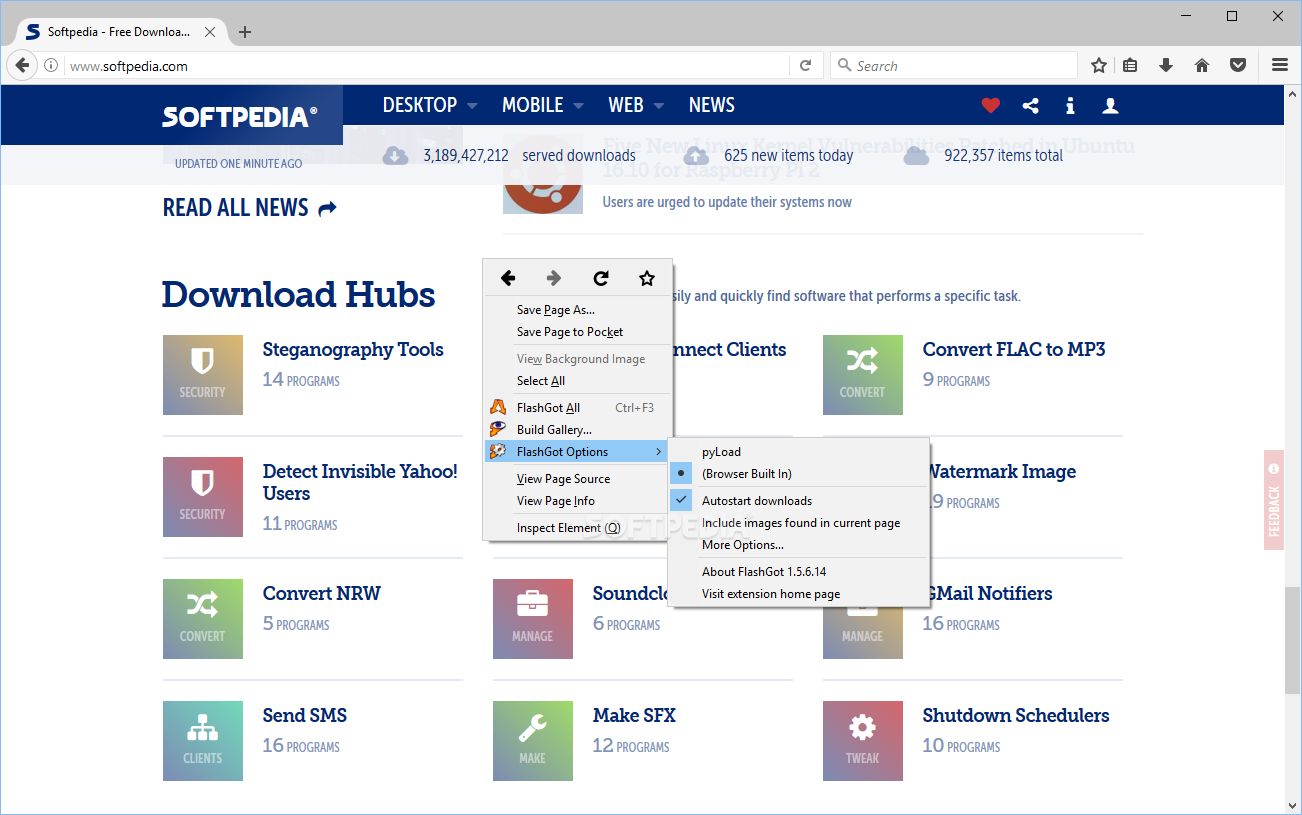Choose Save Page As... in context menu
The image size is (1302, 815).
(x=577, y=310)
